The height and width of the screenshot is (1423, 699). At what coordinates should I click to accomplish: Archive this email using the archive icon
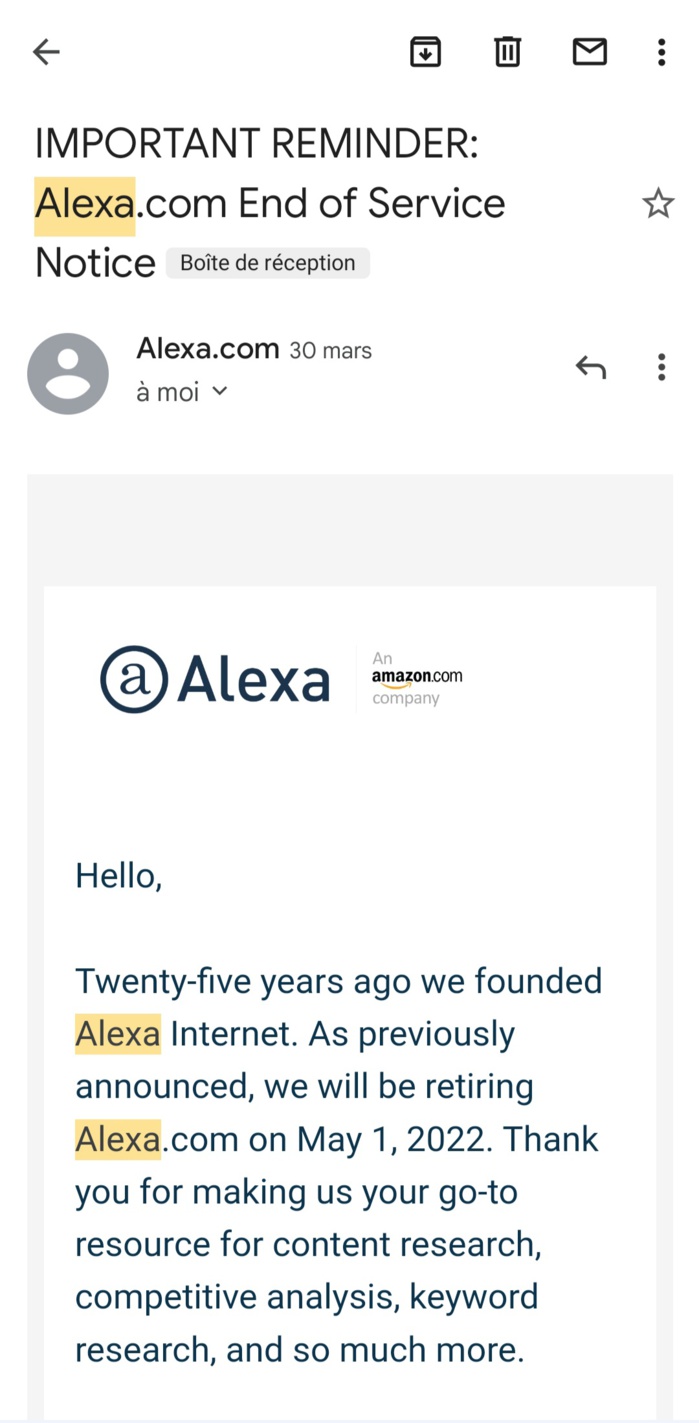pos(426,51)
